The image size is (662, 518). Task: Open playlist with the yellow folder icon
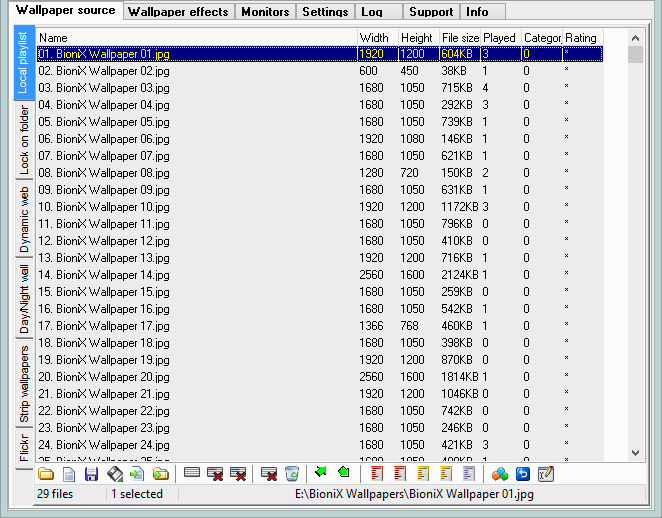[46, 474]
